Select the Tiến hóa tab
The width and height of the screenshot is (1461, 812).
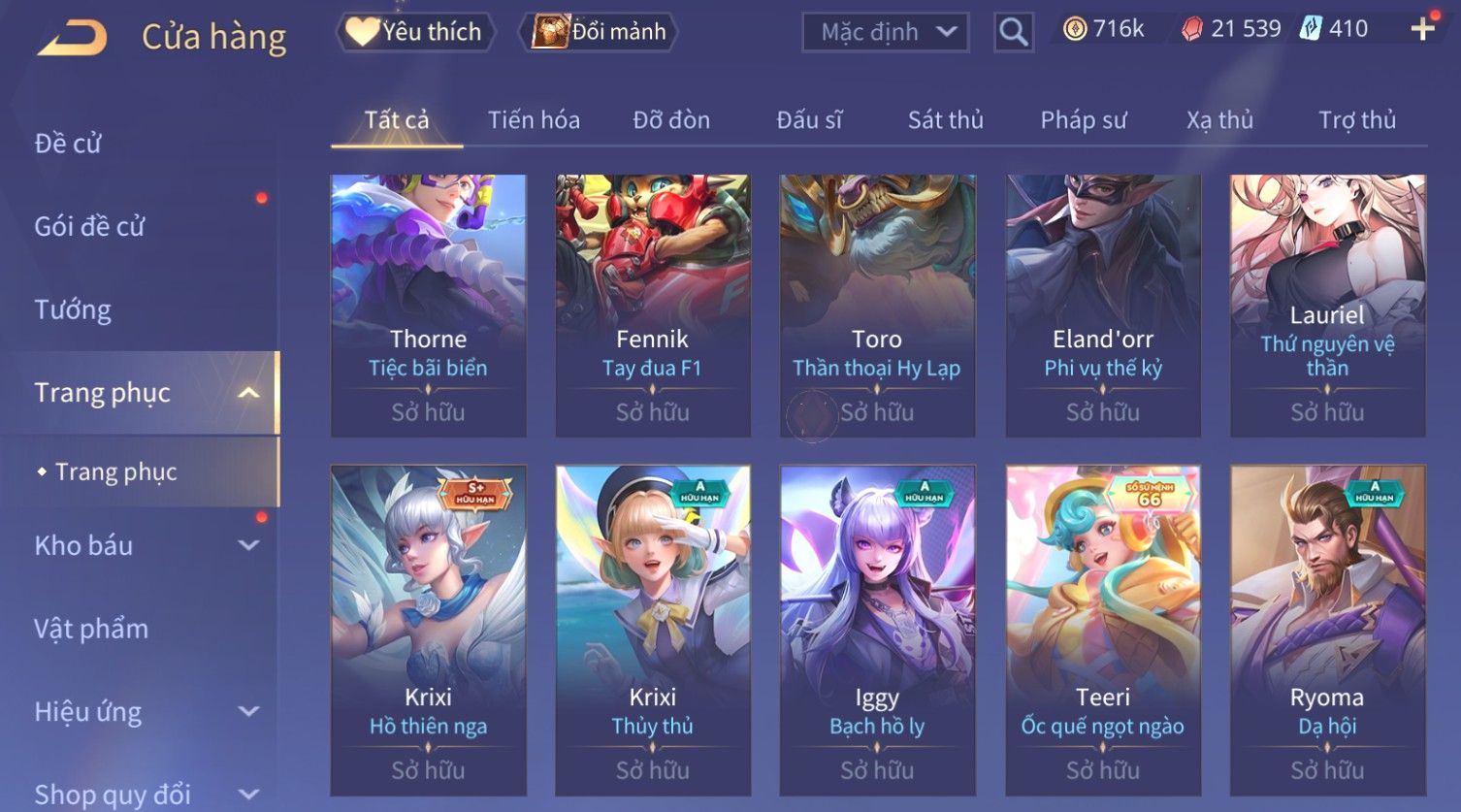[534, 120]
